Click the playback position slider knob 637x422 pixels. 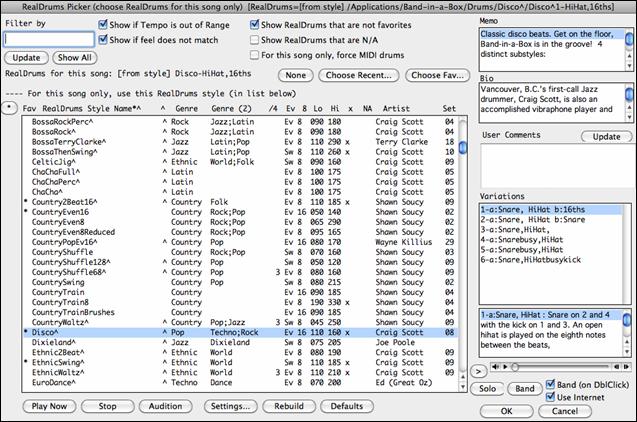tap(515, 367)
